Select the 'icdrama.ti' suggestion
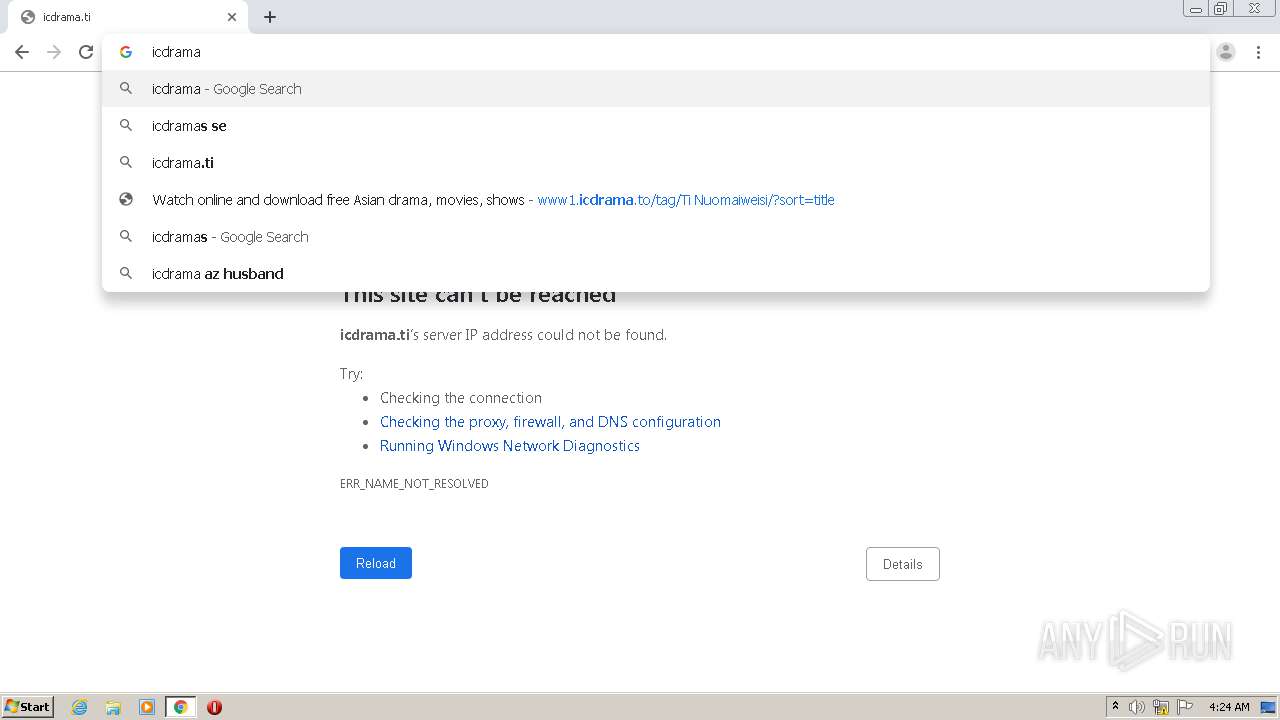 655,163
